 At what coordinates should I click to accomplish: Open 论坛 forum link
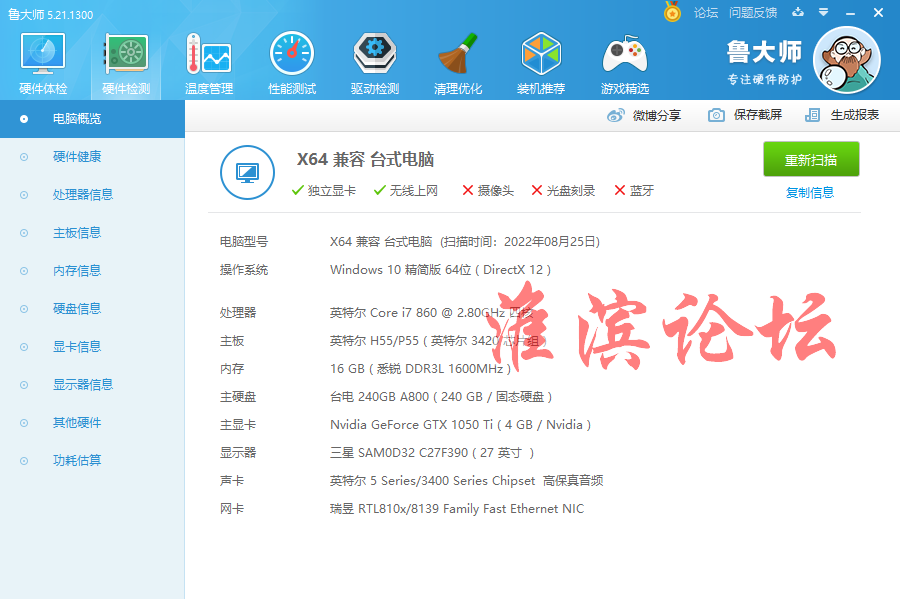point(705,13)
